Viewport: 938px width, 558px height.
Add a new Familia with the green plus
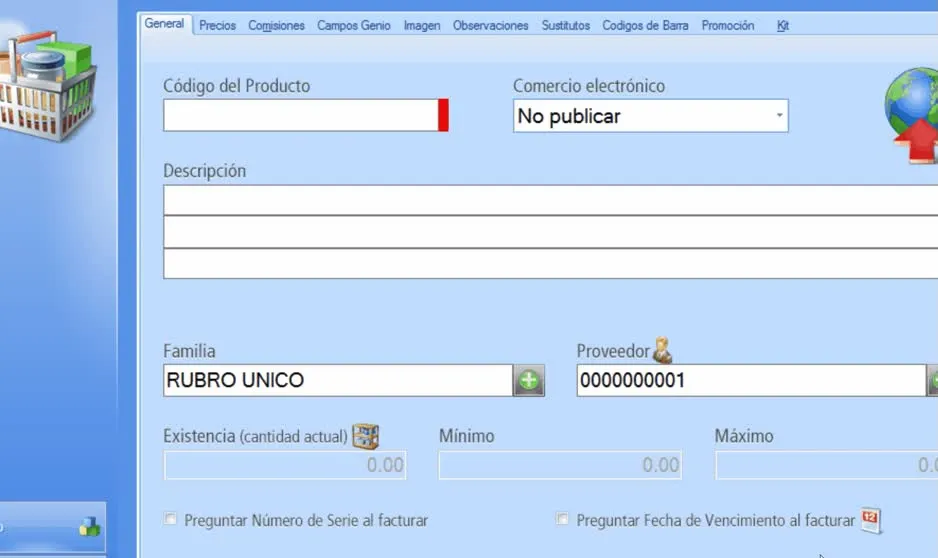tap(529, 380)
